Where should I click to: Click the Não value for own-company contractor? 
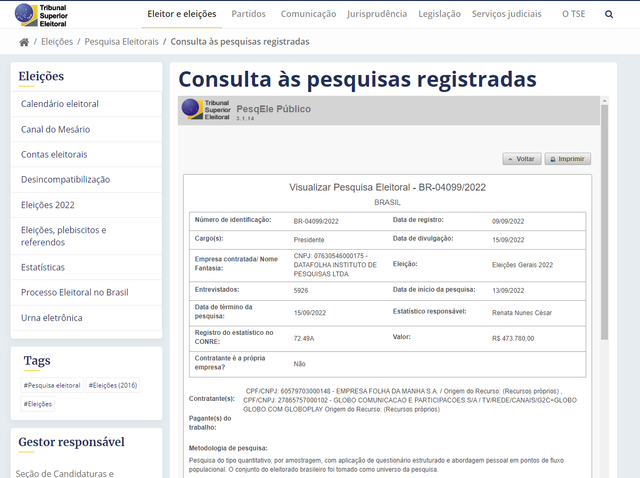click(299, 364)
